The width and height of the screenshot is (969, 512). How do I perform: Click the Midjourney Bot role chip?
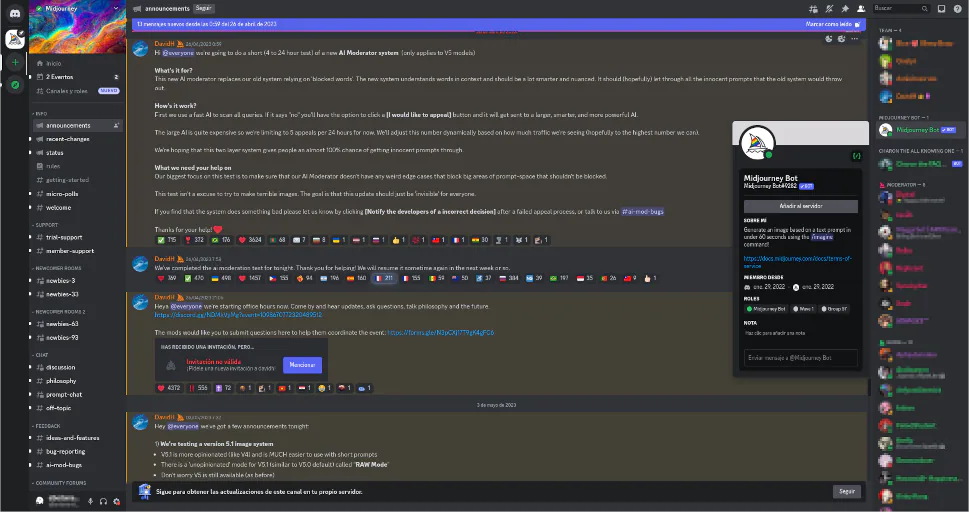[x=766, y=309]
